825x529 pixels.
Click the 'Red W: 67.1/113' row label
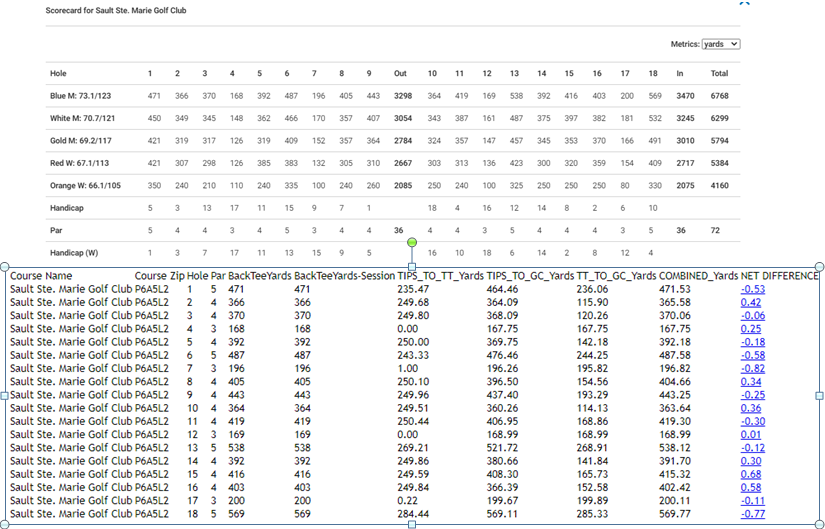[x=79, y=163]
